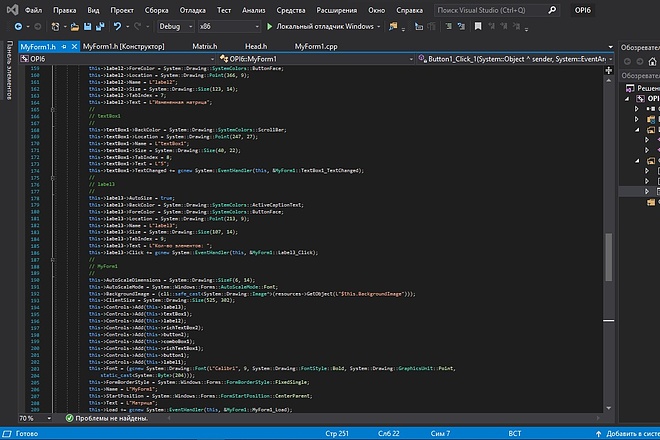Expand the debugger target dropdown arrow
The image size is (660, 440).
[378, 27]
